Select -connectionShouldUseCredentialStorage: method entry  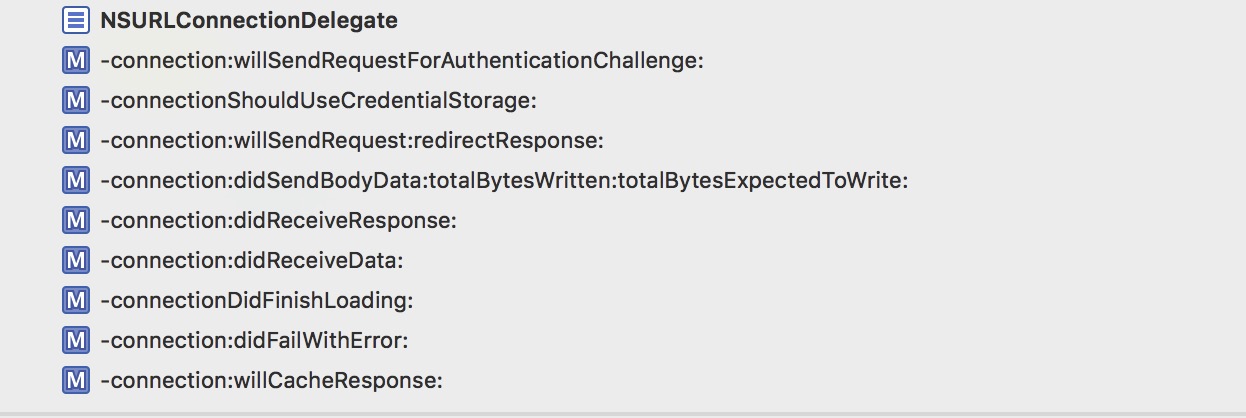318,100
